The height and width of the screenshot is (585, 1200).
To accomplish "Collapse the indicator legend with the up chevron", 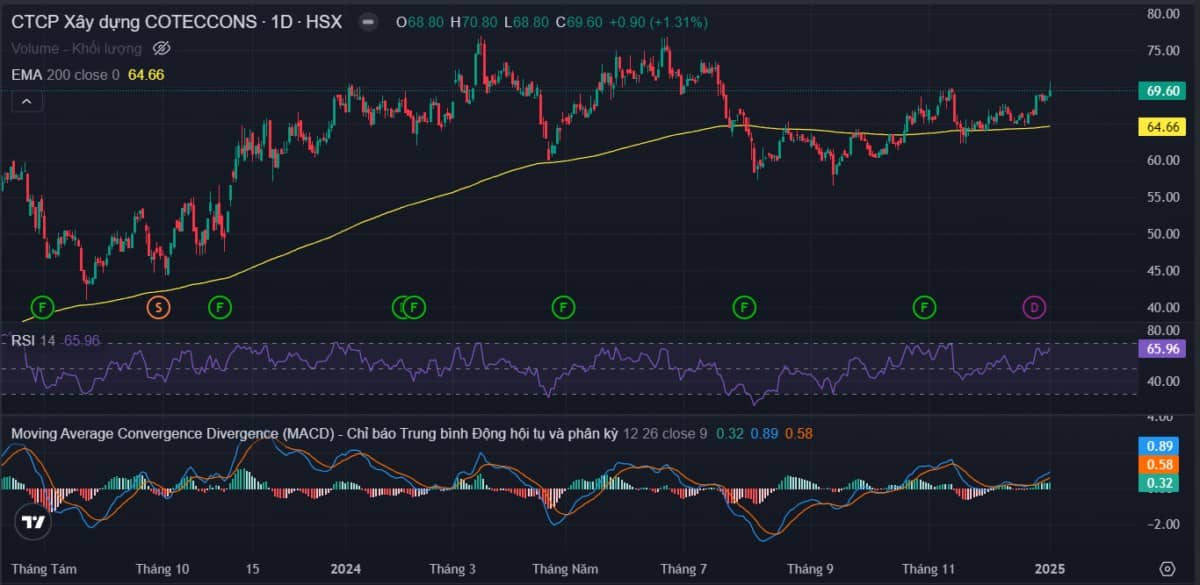I will (x=26, y=101).
